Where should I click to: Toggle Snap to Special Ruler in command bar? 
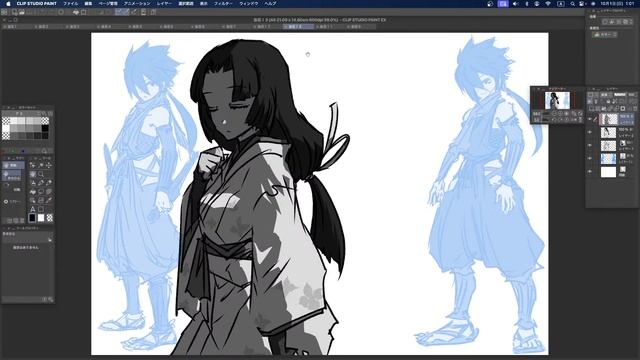coord(126,12)
